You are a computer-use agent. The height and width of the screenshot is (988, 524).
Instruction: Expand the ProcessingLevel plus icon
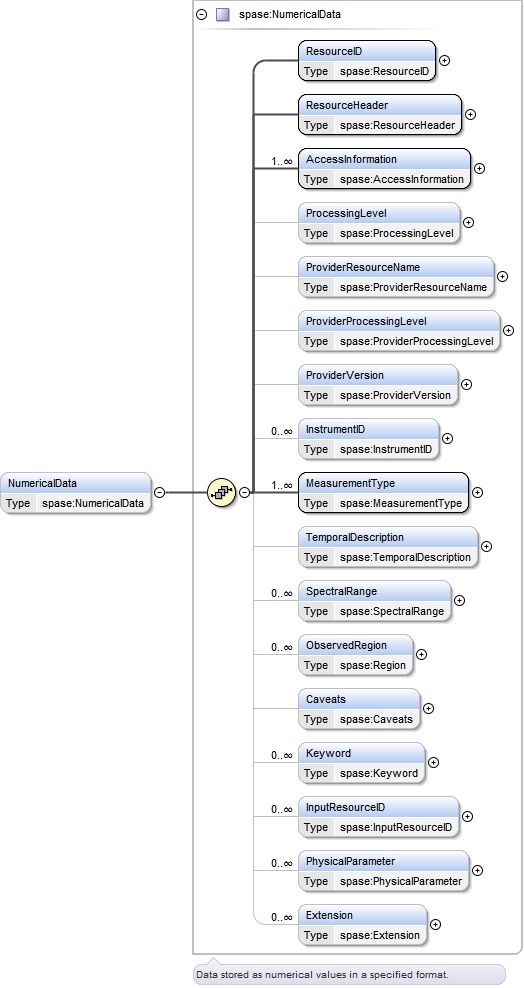pos(469,222)
